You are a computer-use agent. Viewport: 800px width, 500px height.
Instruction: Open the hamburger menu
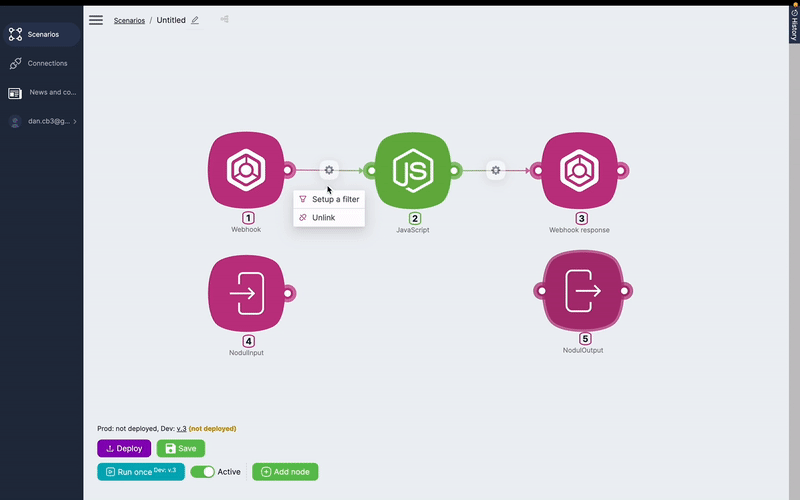coord(96,20)
